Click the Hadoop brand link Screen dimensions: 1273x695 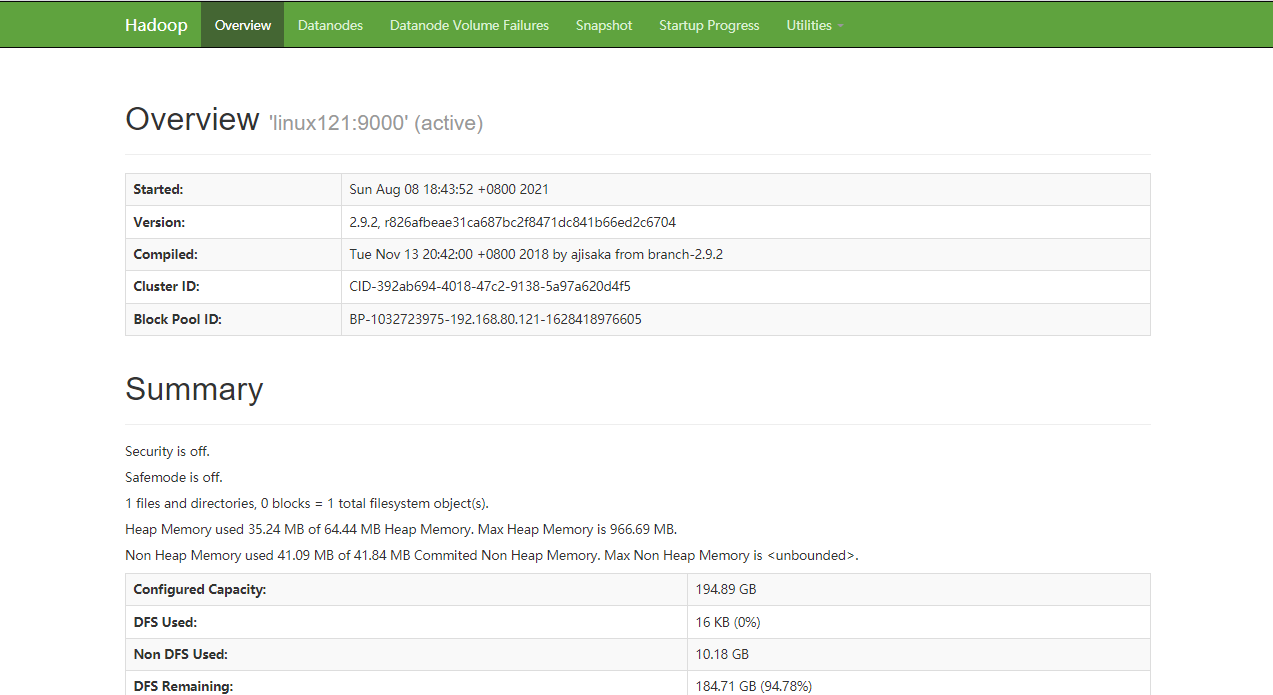156,25
